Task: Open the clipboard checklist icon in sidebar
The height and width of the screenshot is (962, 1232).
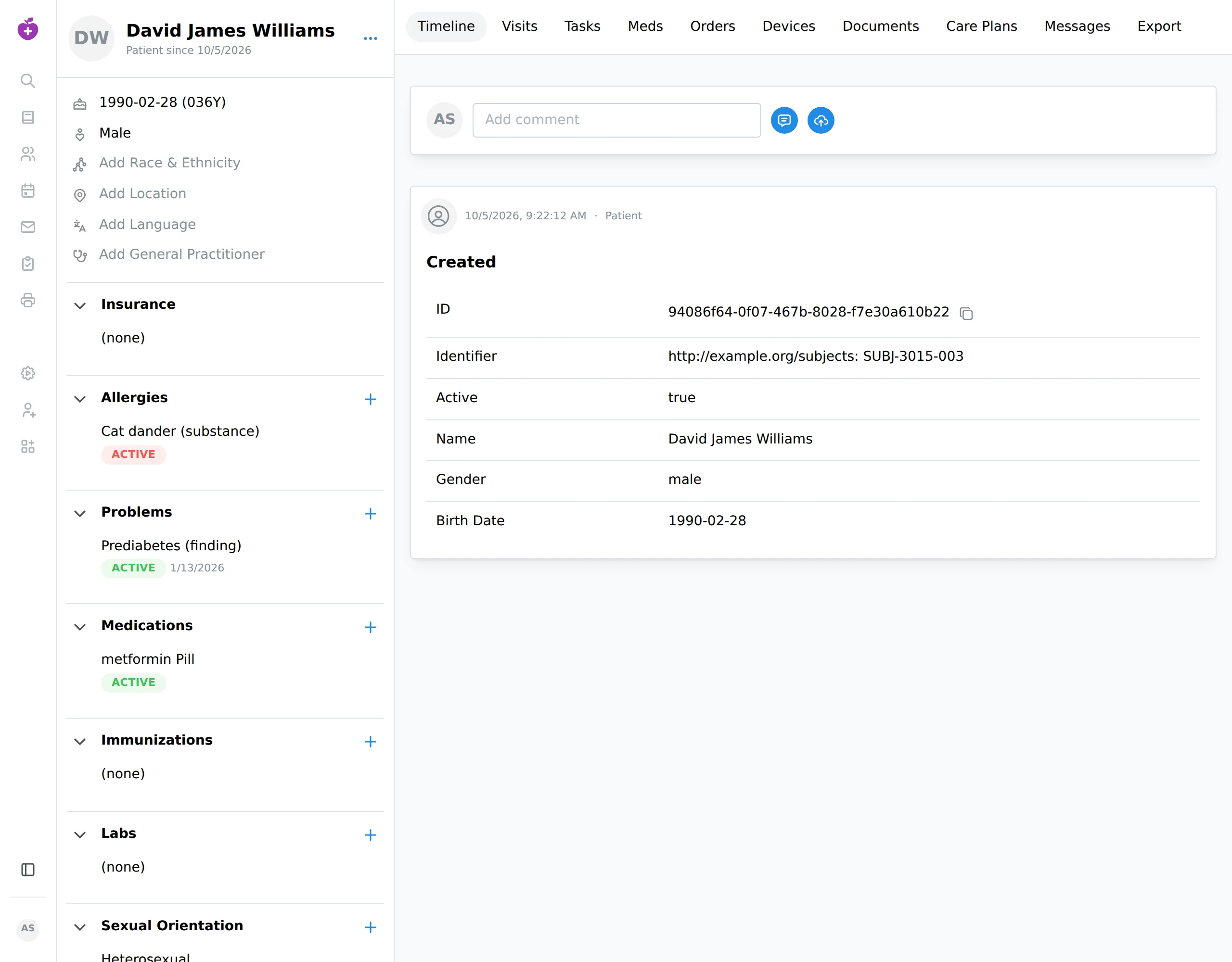Action: tap(27, 263)
